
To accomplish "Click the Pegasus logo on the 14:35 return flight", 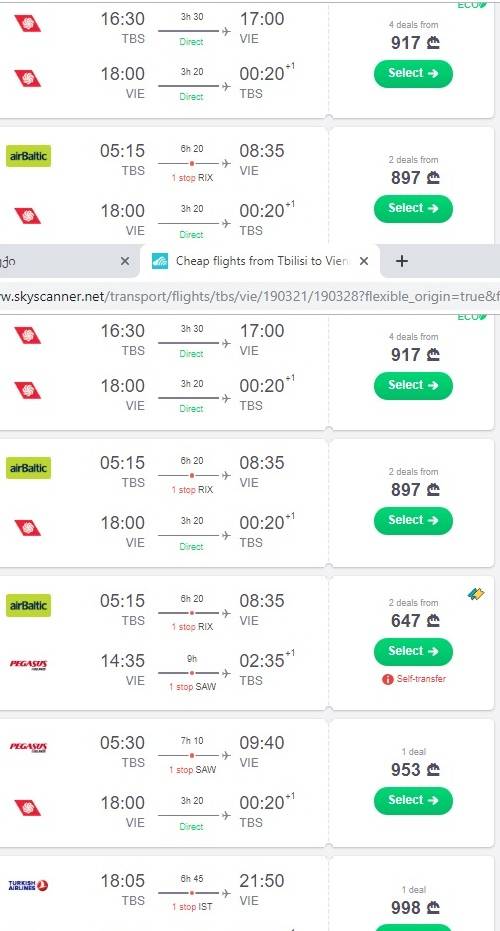I will point(29,664).
